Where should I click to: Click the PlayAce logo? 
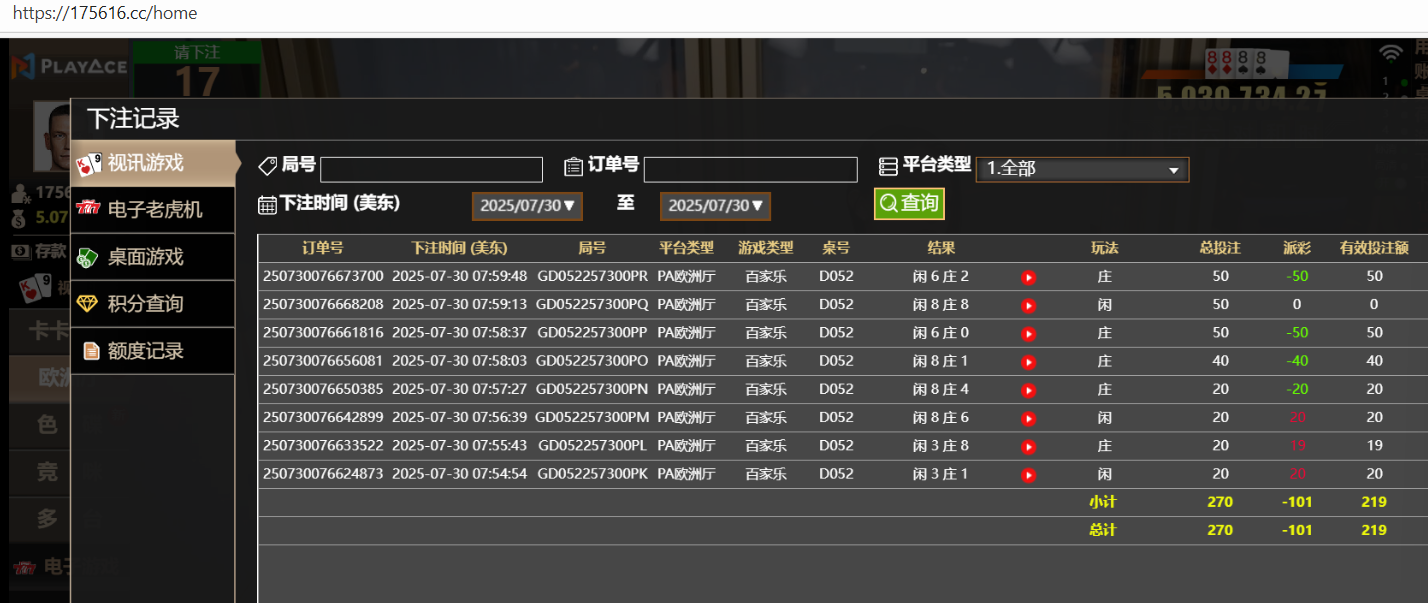[70, 67]
